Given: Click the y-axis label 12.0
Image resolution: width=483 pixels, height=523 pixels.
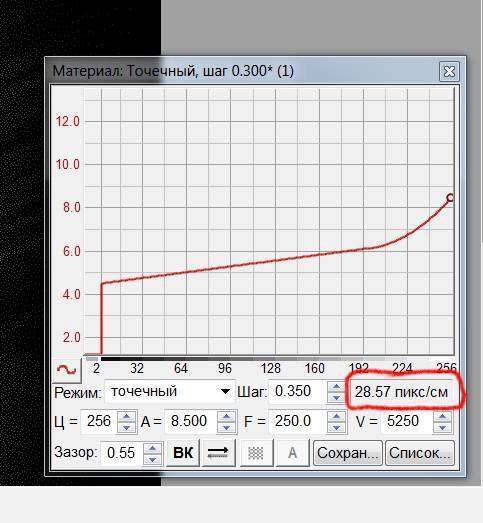Looking at the screenshot, I should point(68,121).
